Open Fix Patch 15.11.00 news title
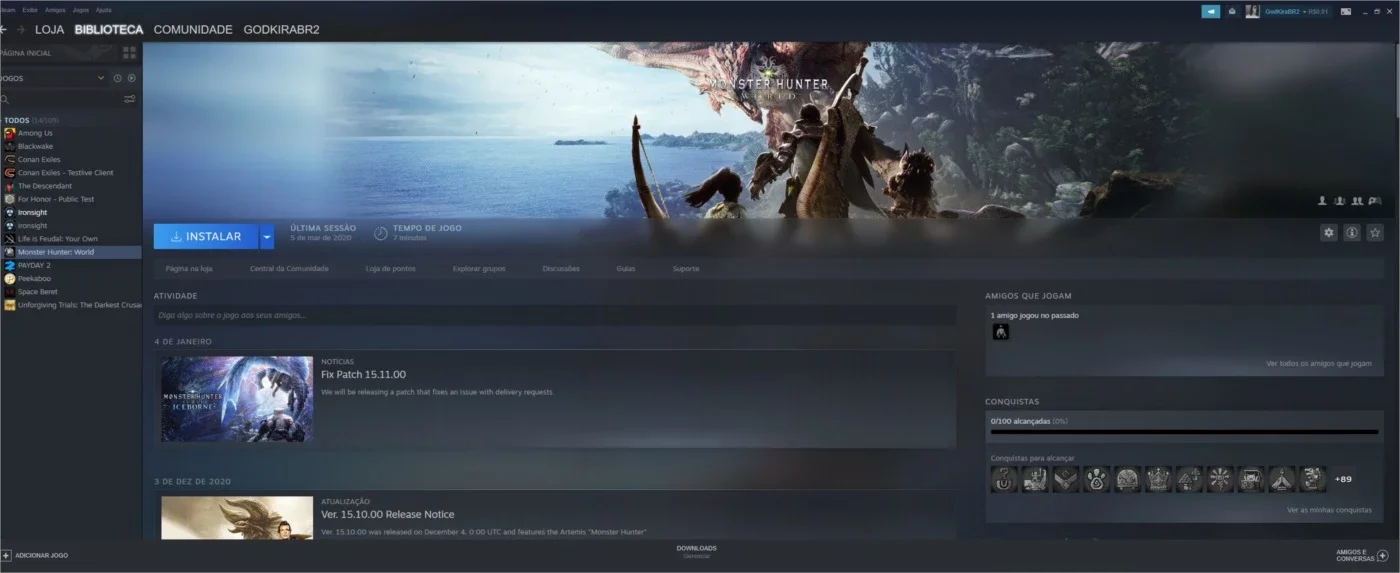 tap(363, 374)
